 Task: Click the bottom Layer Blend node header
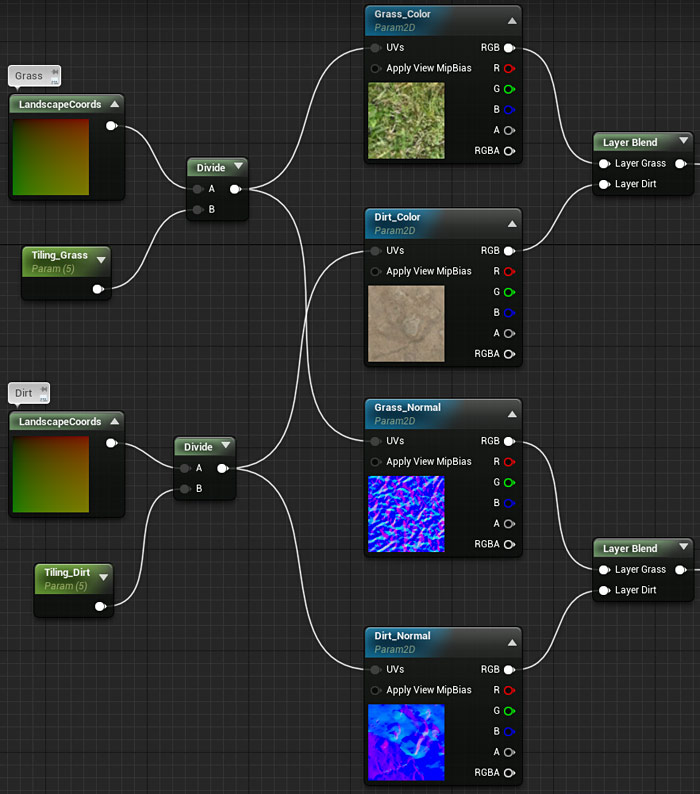coord(630,549)
